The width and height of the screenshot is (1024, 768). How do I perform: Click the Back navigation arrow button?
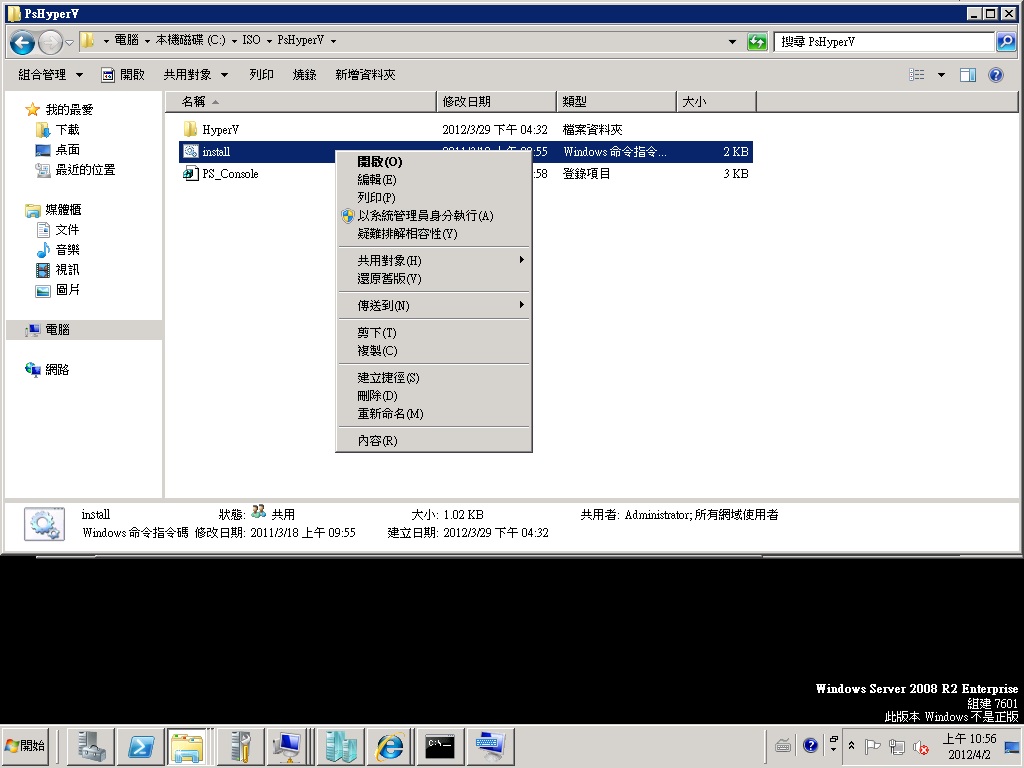[x=23, y=42]
